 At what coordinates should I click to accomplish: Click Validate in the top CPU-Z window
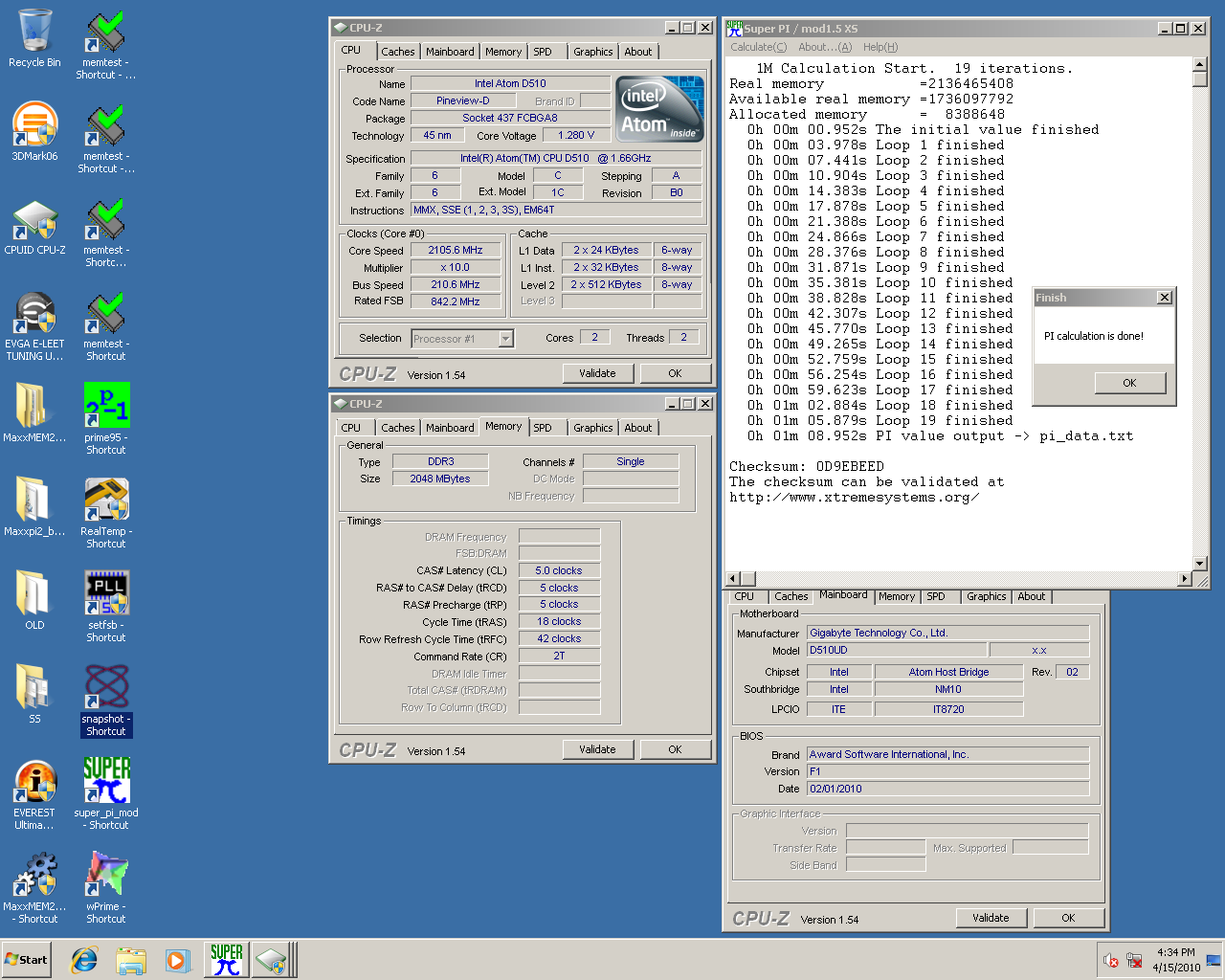(597, 373)
